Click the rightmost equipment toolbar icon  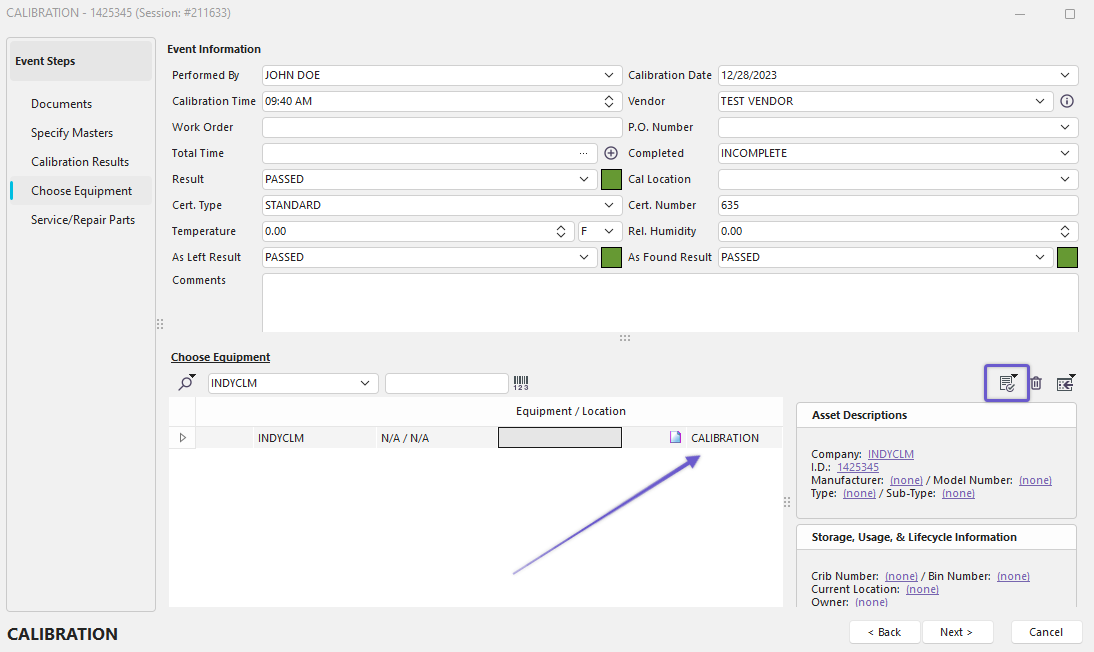point(1065,383)
